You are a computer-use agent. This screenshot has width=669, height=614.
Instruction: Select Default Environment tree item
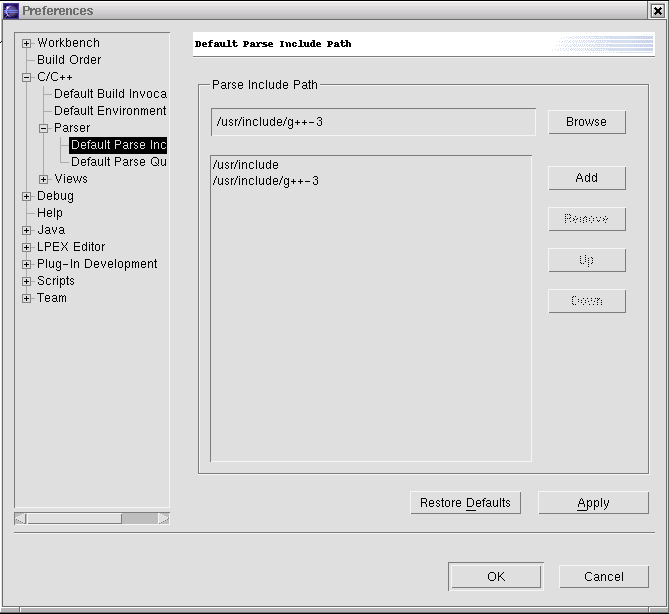(x=110, y=111)
